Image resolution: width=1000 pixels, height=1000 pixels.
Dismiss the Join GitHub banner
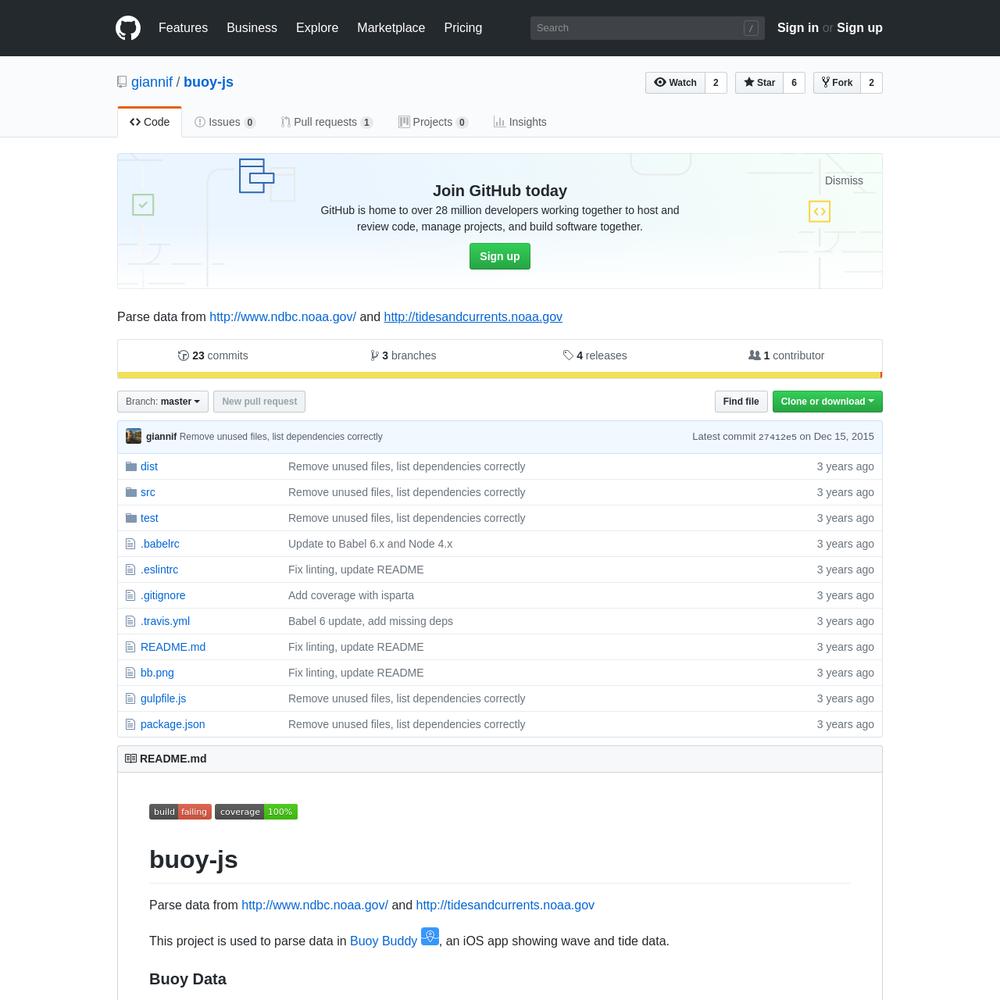844,180
